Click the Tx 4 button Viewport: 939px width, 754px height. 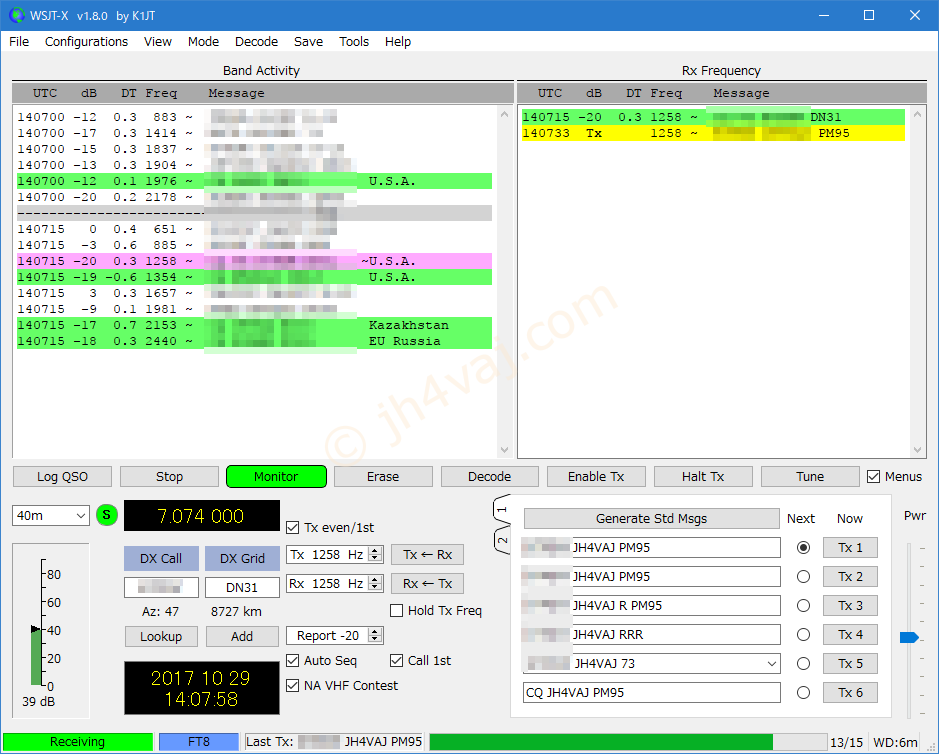tap(850, 634)
